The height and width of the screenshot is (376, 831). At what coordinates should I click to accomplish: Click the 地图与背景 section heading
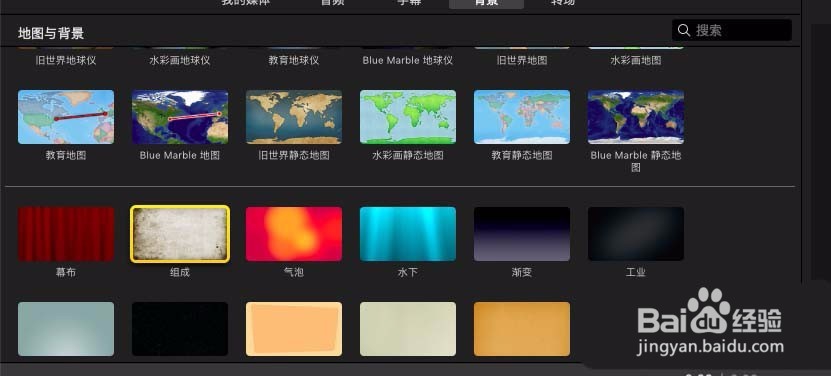(51, 33)
